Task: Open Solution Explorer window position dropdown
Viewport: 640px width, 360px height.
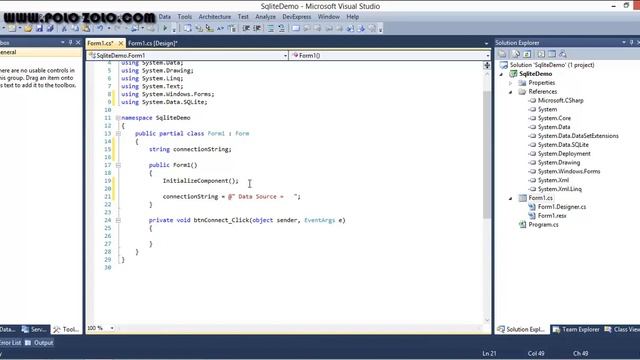Action: [624, 42]
